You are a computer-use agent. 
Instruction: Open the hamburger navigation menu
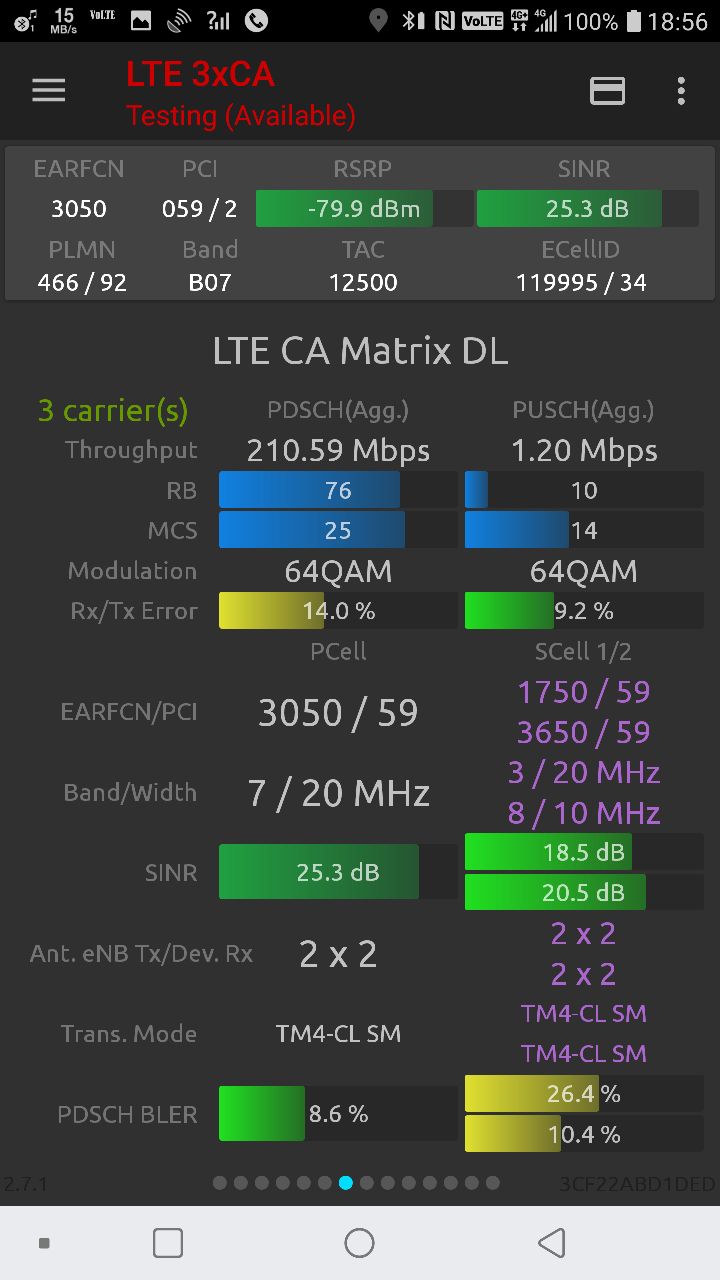48,91
